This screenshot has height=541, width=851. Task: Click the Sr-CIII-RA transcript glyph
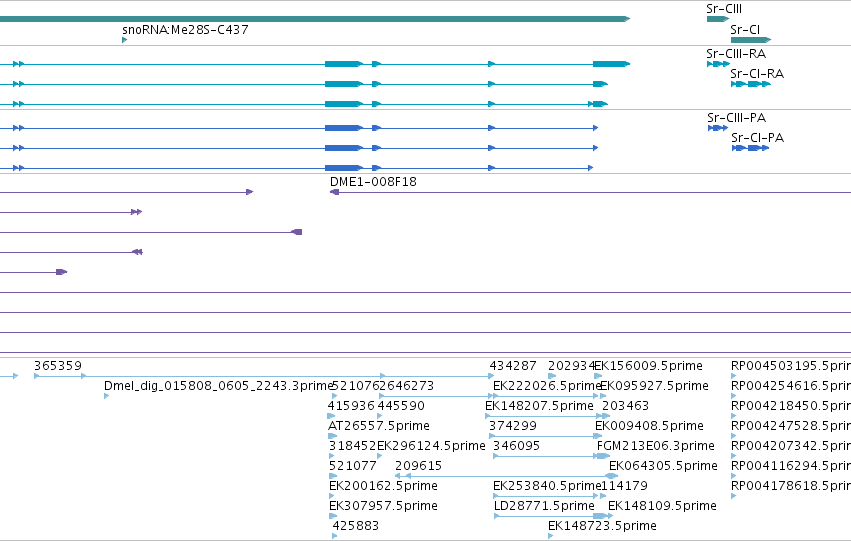tap(719, 64)
